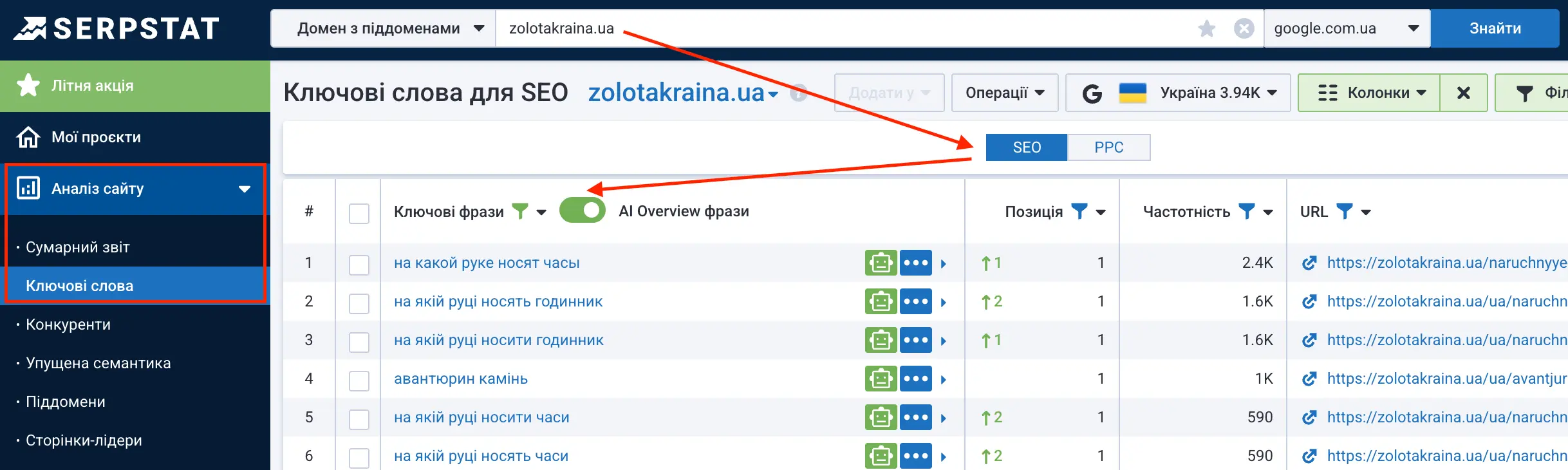Image resolution: width=1568 pixels, height=470 pixels.
Task: Open the Домен з піддоменами dropdown
Action: tap(383, 28)
